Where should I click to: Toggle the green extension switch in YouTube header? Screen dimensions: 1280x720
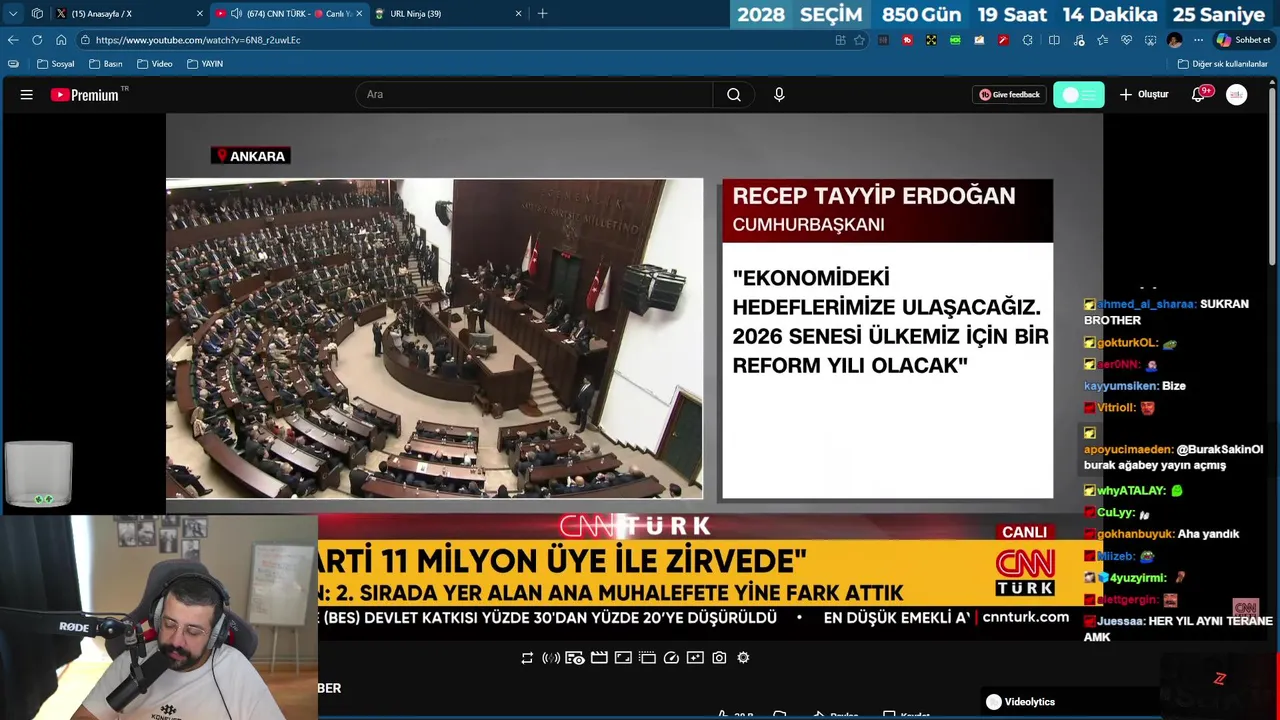pos(1079,94)
